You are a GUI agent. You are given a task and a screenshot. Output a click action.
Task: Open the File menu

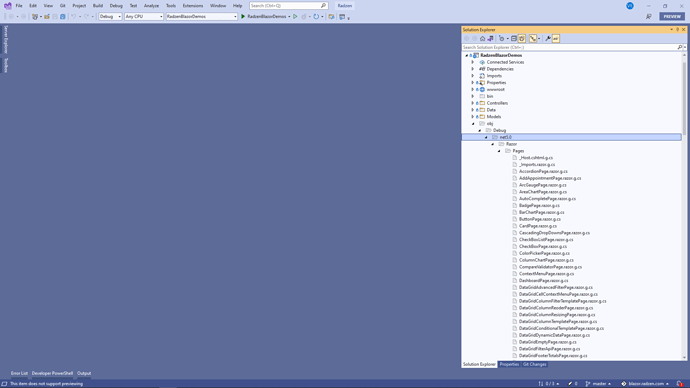[x=19, y=6]
